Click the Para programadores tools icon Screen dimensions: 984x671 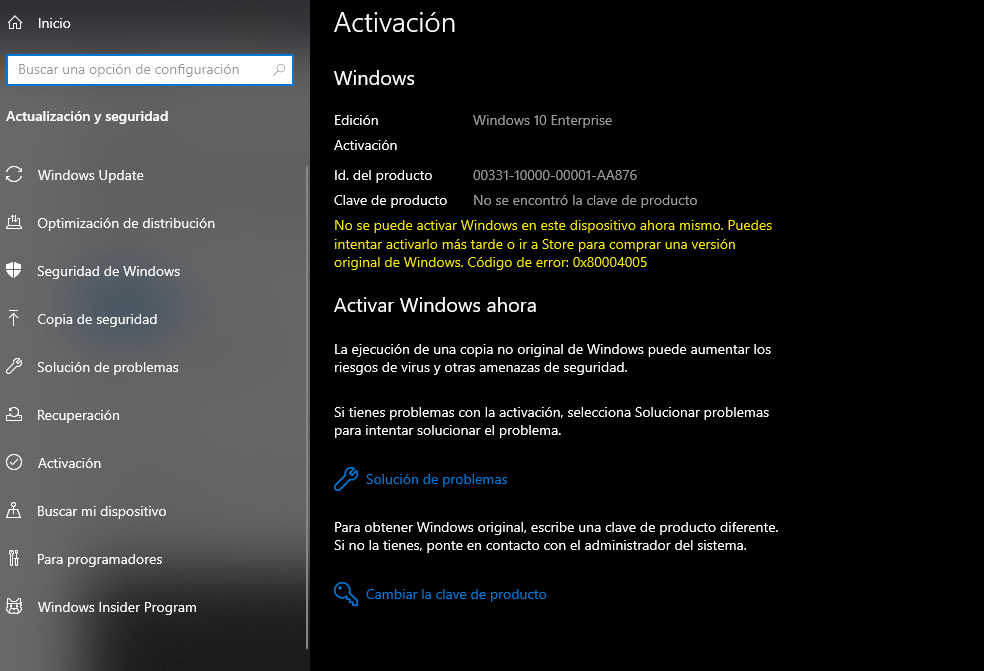[x=14, y=559]
